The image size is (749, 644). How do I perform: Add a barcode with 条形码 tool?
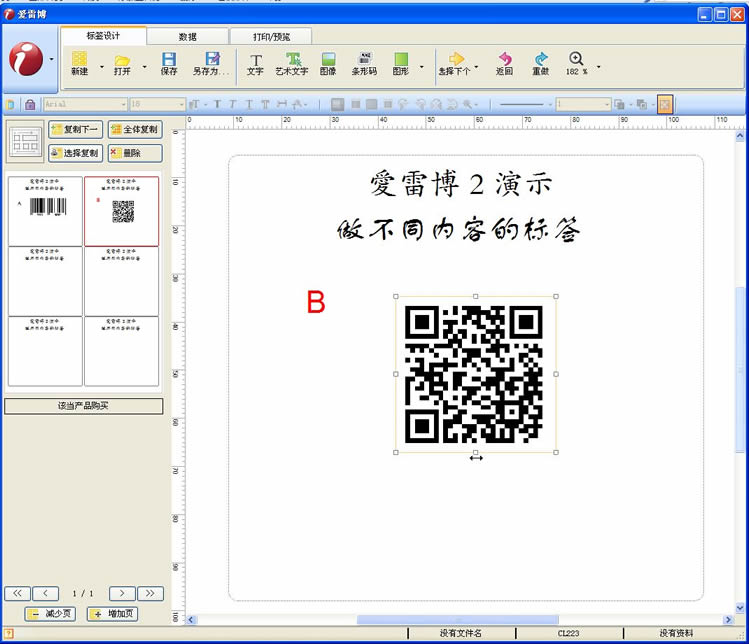(x=364, y=64)
